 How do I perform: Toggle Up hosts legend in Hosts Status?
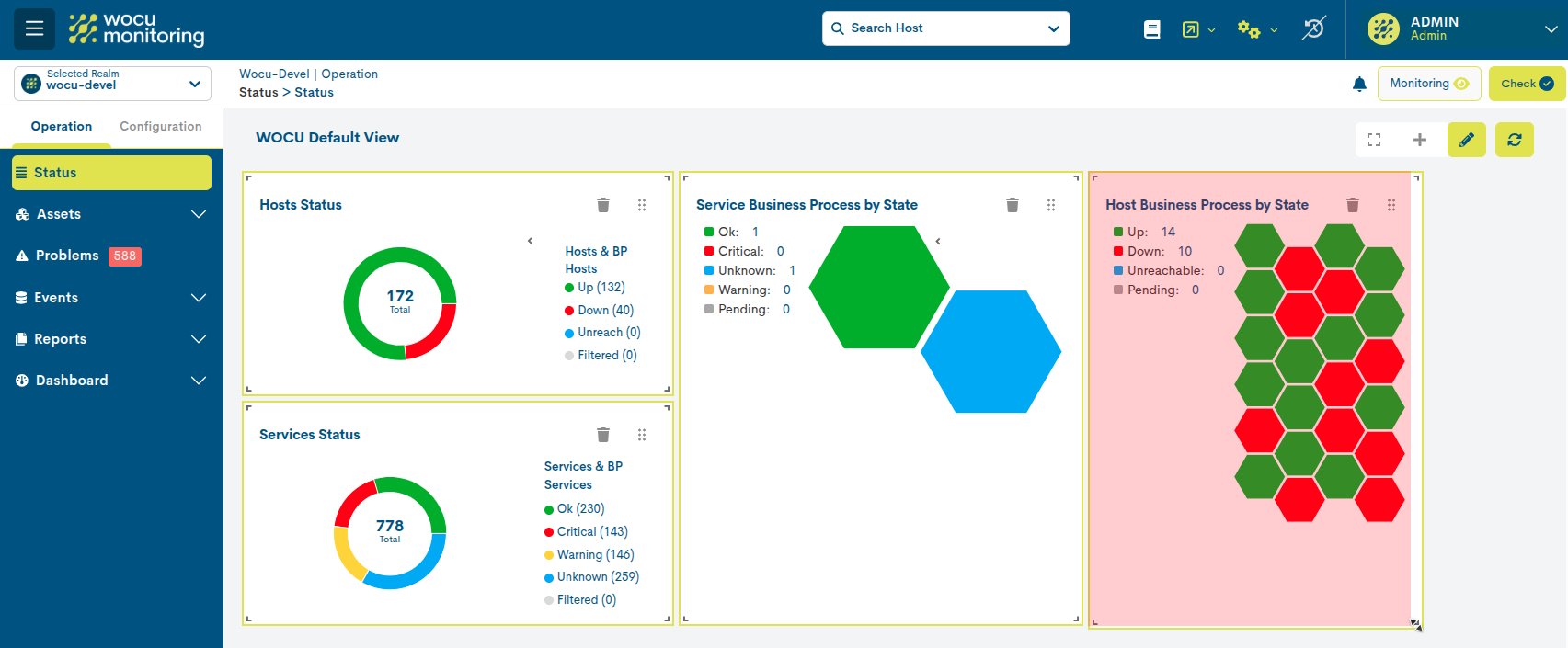(600, 288)
